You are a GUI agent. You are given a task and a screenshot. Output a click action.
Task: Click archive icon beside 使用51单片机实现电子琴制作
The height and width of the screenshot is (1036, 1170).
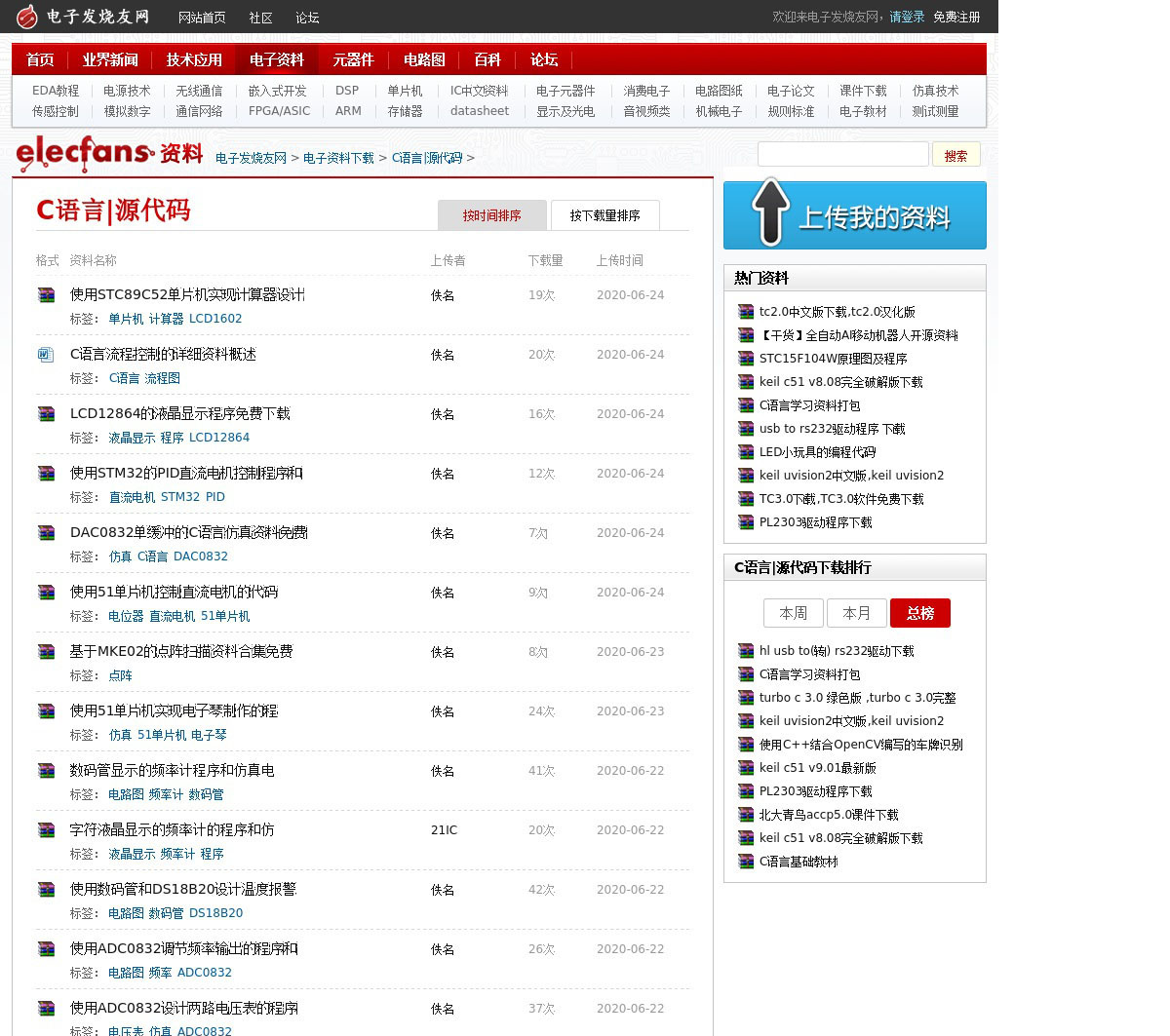[x=46, y=710]
